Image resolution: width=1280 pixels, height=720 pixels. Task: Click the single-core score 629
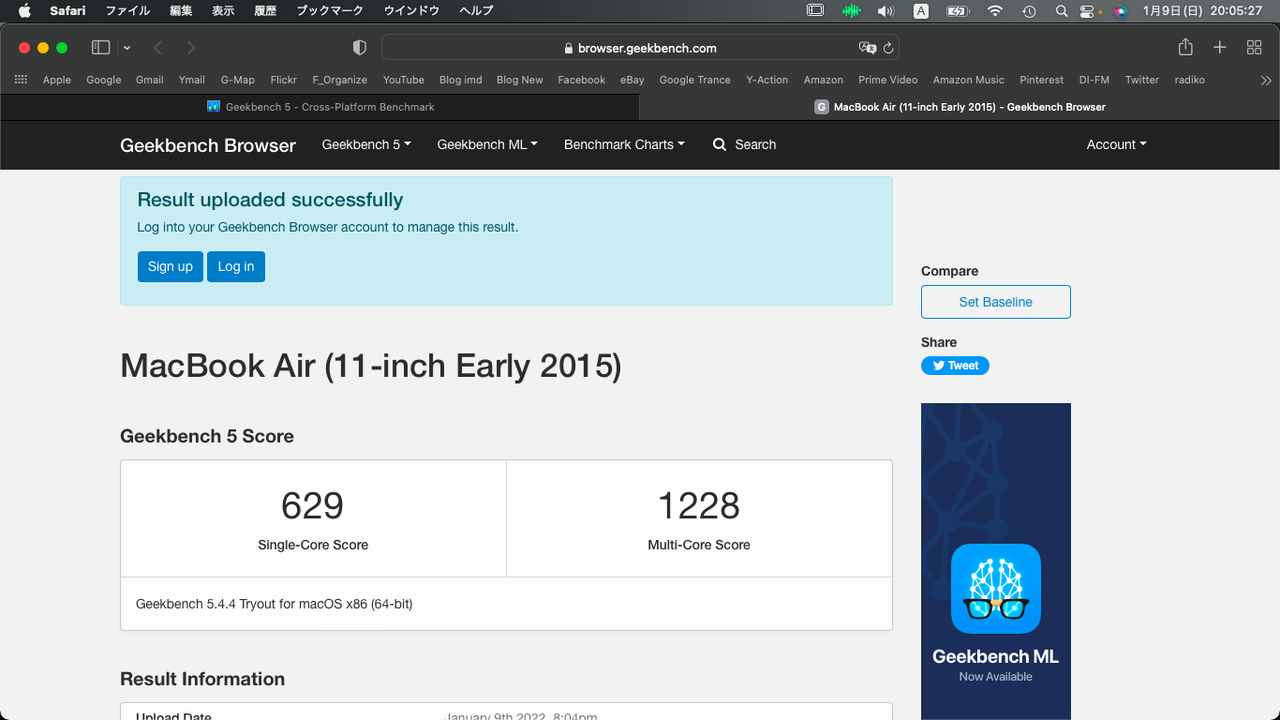point(312,505)
